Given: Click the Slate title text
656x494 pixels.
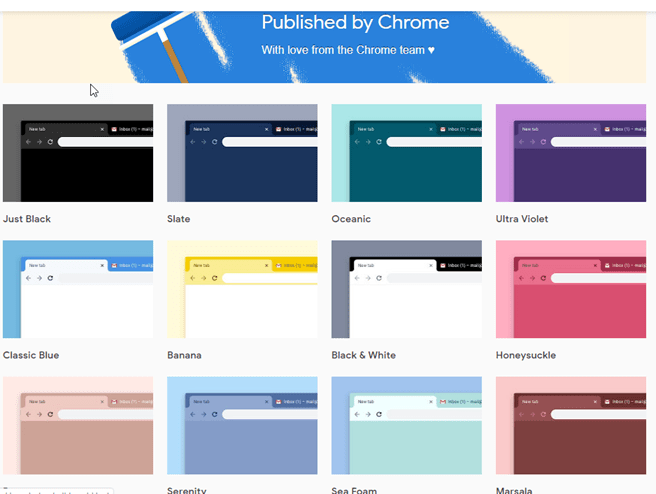Looking at the screenshot, I should [179, 219].
